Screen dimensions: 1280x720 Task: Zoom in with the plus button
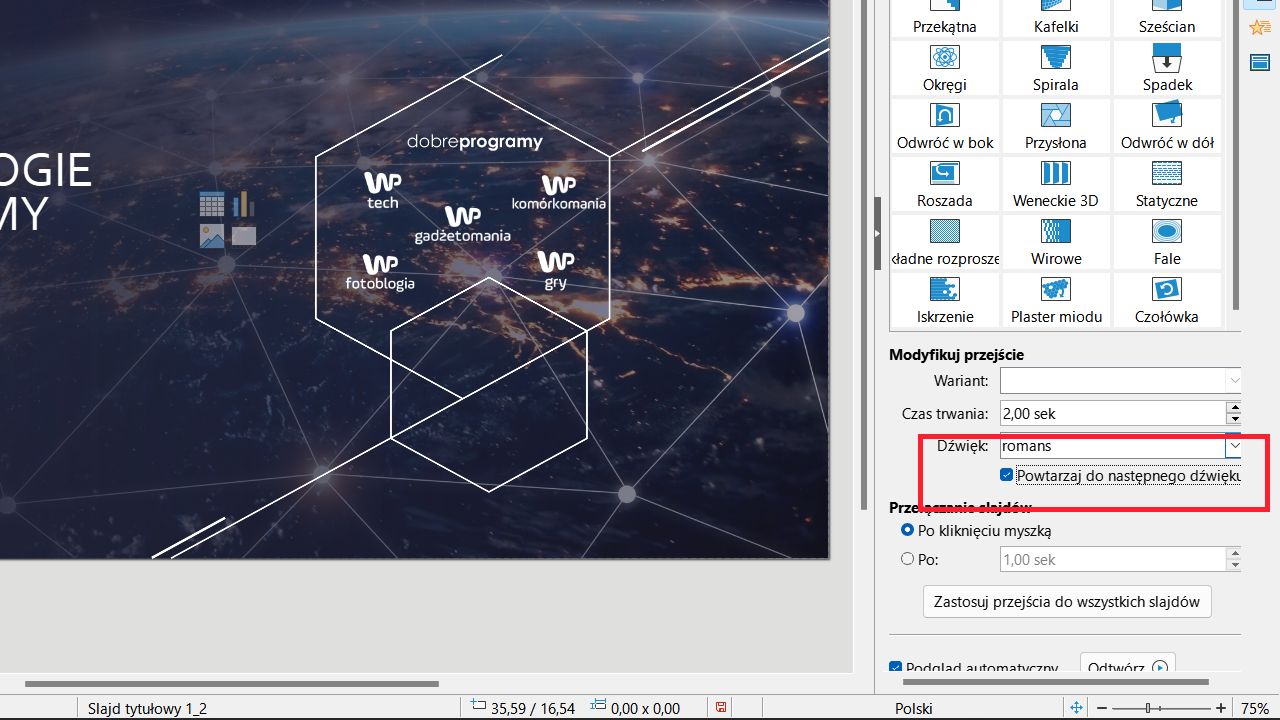[x=1221, y=708]
